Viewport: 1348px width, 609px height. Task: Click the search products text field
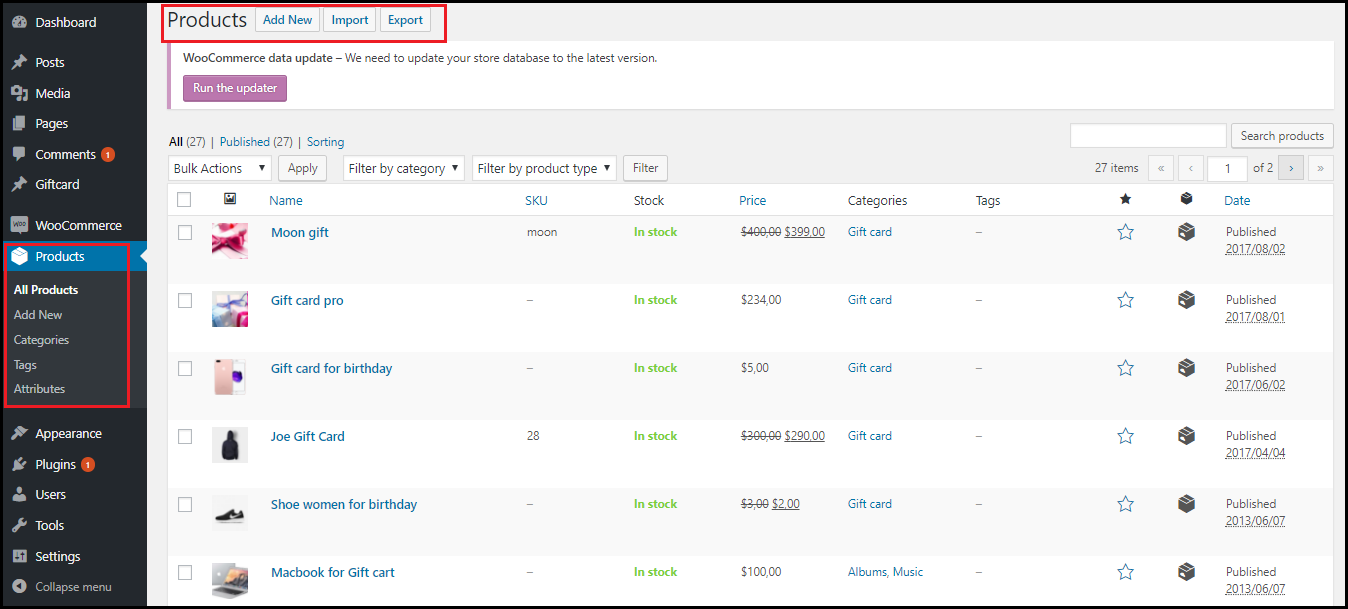click(1147, 136)
